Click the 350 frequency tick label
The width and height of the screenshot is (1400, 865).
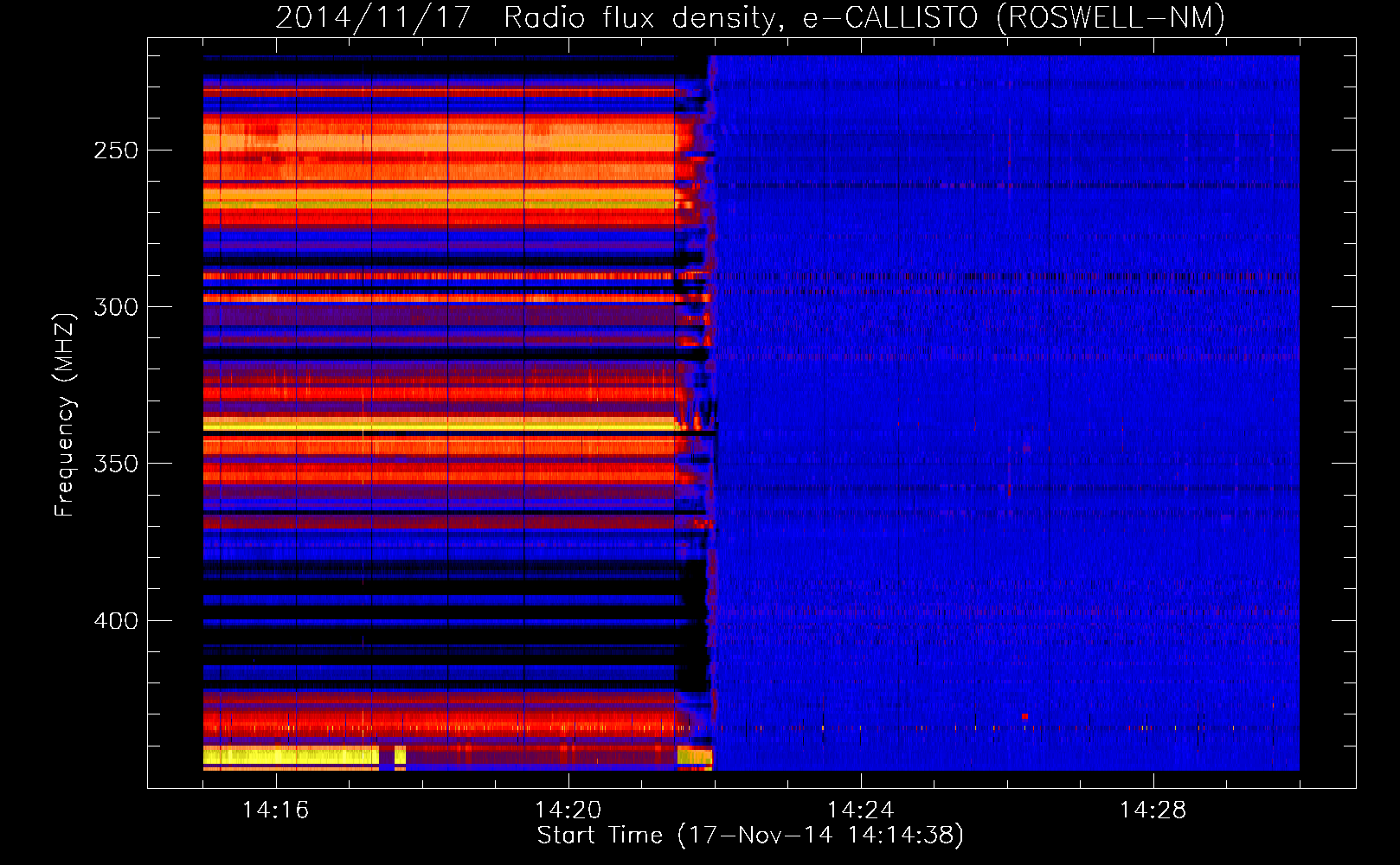(x=116, y=464)
